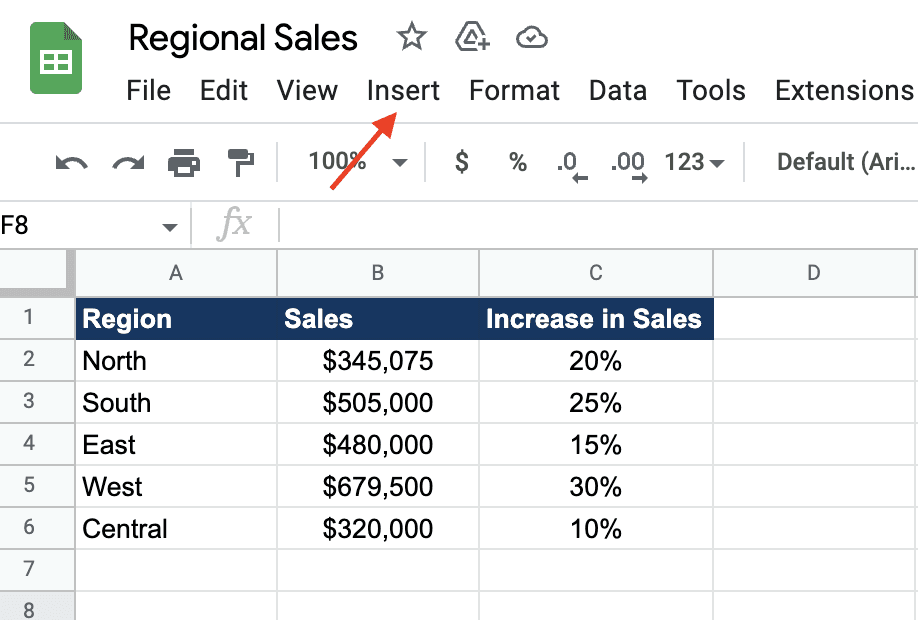Open the Extensions menu
Screen dimensions: 918x620
(x=844, y=91)
